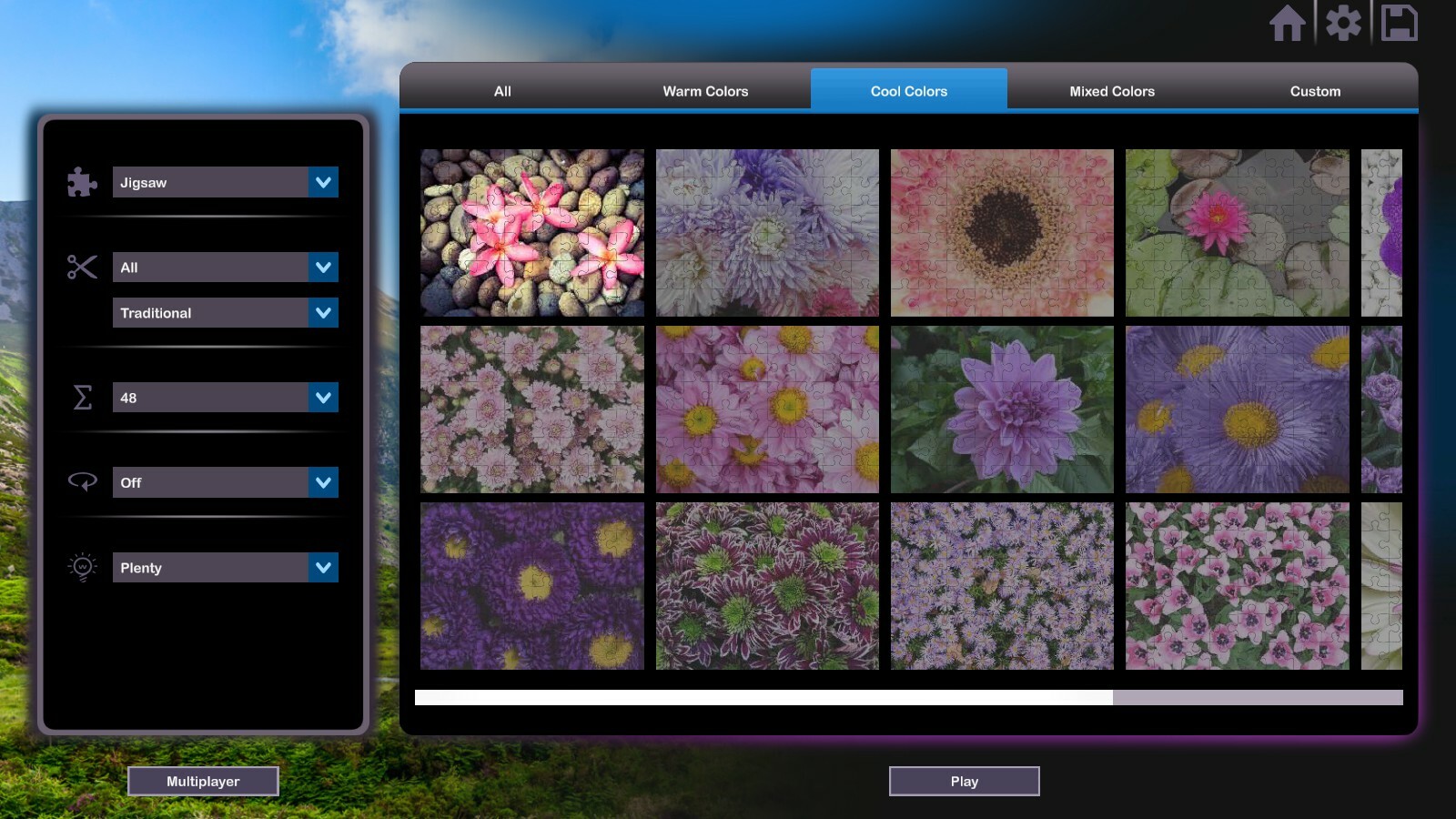Open the puzzle type dropdown showing Jigsaw
The height and width of the screenshot is (819, 1456).
coord(225,182)
